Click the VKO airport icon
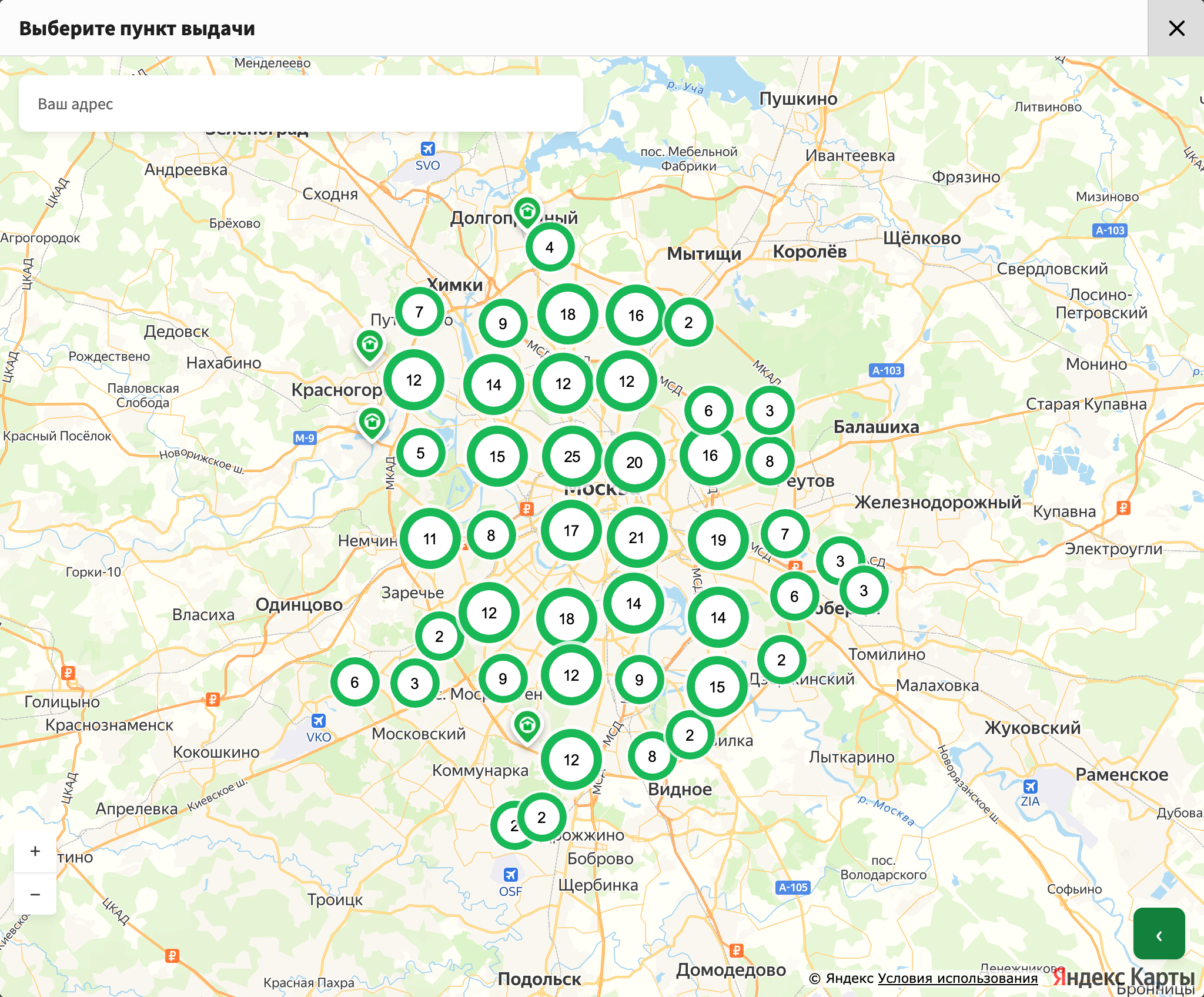 319,721
